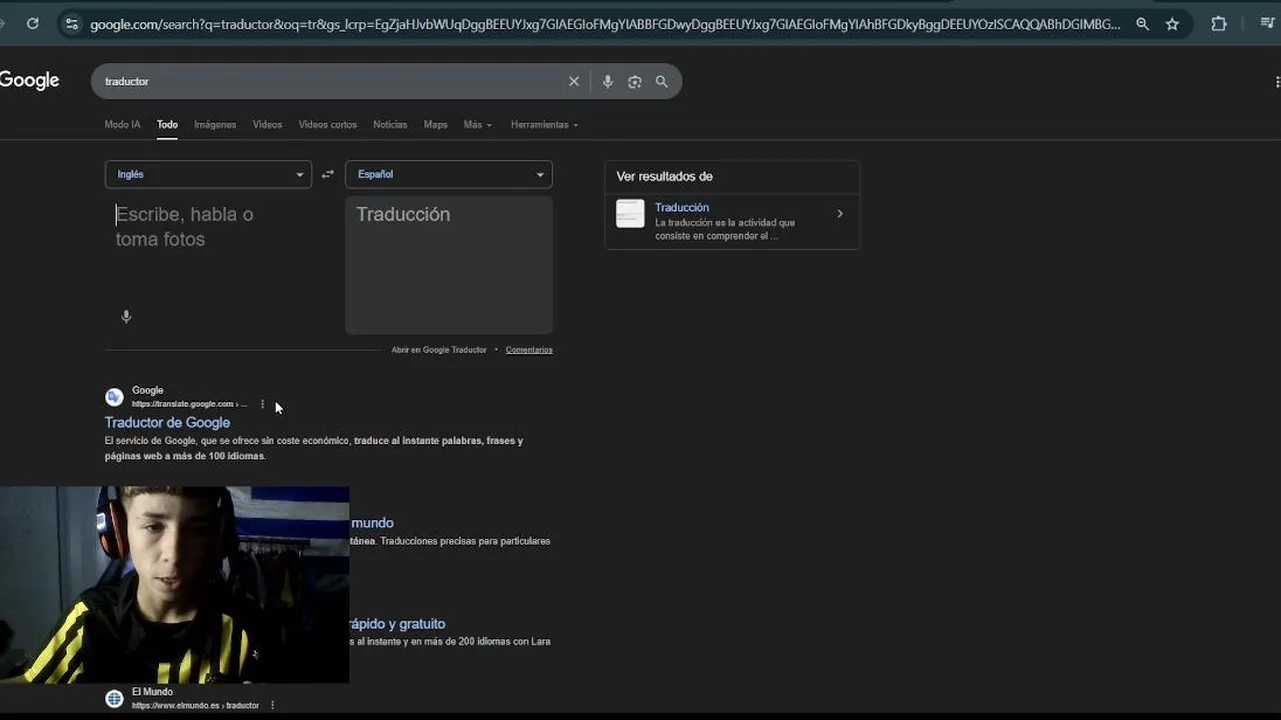This screenshot has height=720, width=1281.
Task: Click the El Mundo globe favicon
Action: click(x=114, y=698)
